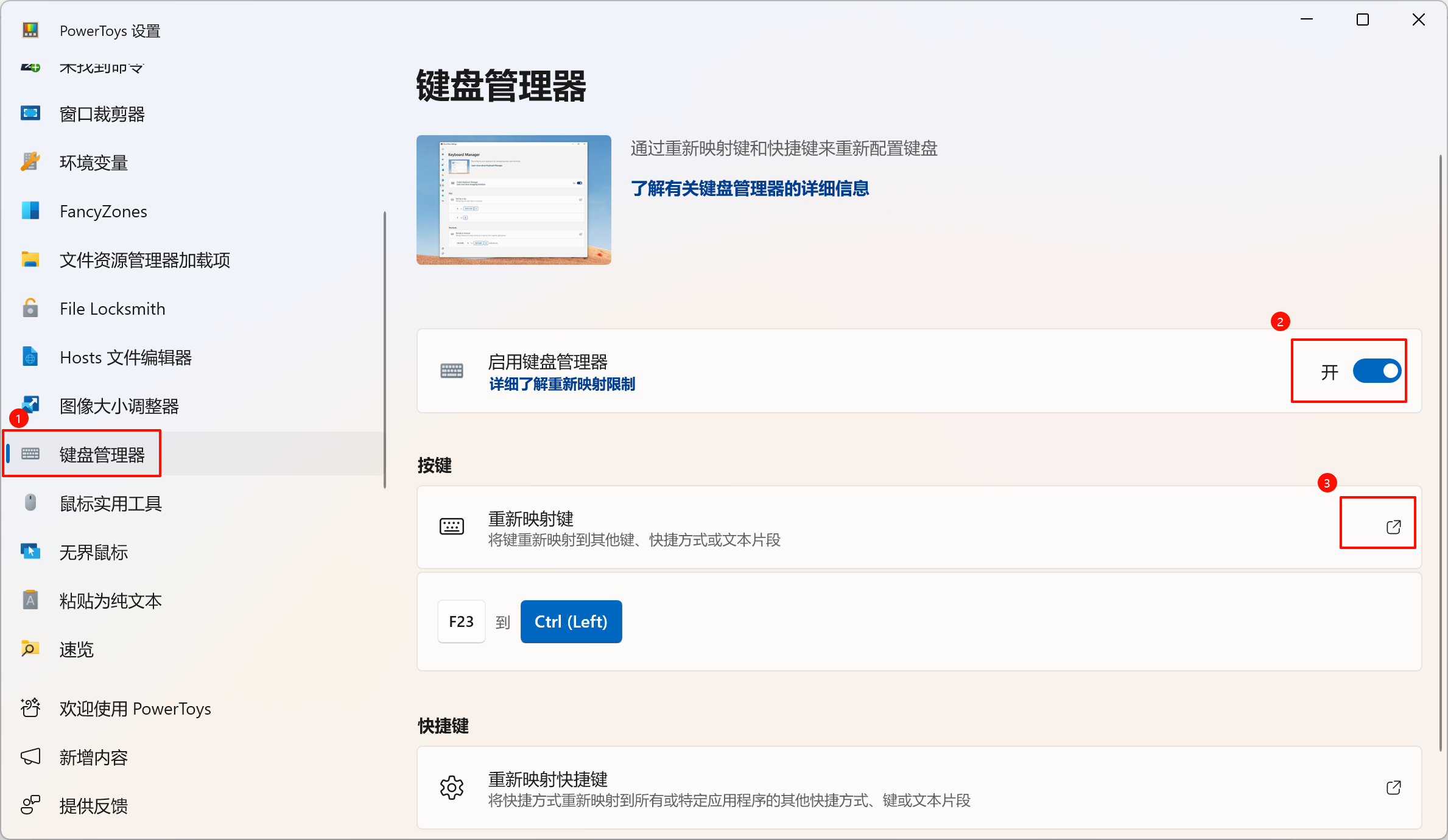This screenshot has width=1448, height=840.
Task: Click the sidebar vertical scrollbar
Action: tap(385, 349)
